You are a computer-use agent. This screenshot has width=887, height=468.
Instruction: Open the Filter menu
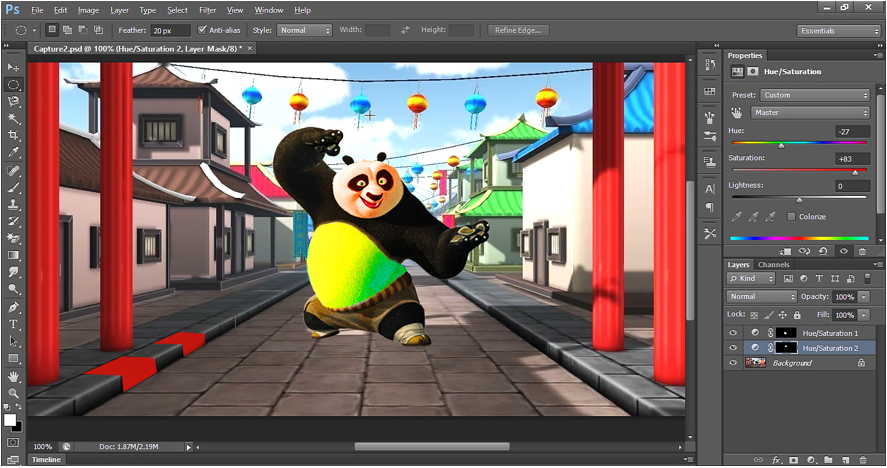click(208, 10)
